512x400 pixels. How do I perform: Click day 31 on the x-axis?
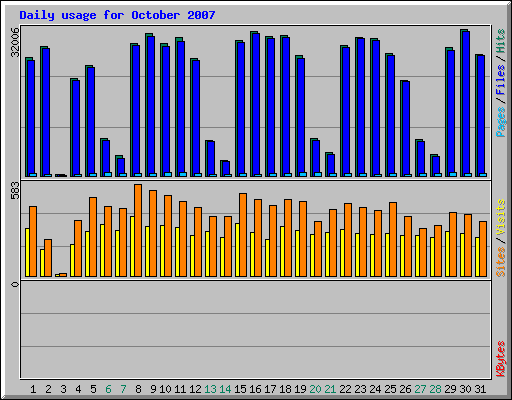[480, 389]
